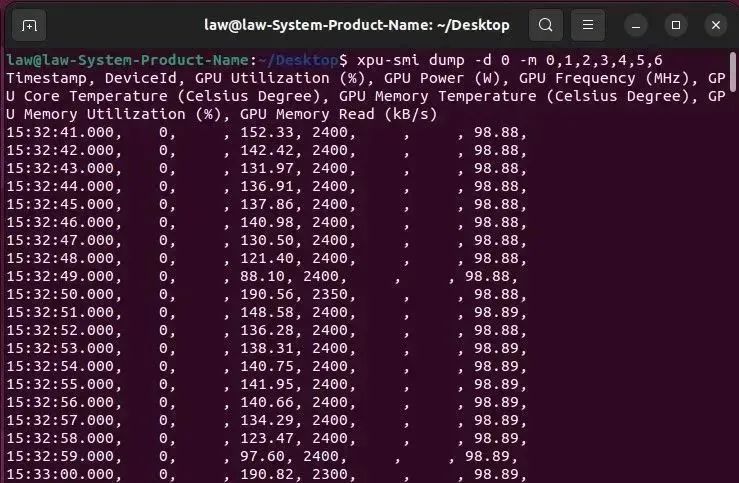Image resolution: width=739 pixels, height=483 pixels.
Task: Click power value 123.47
Action: [267, 438]
